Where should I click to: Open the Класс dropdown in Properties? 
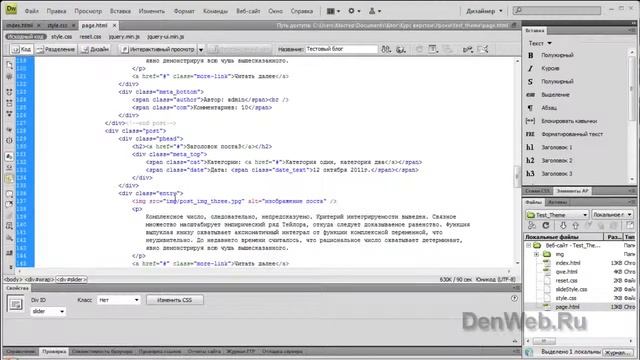pos(118,300)
